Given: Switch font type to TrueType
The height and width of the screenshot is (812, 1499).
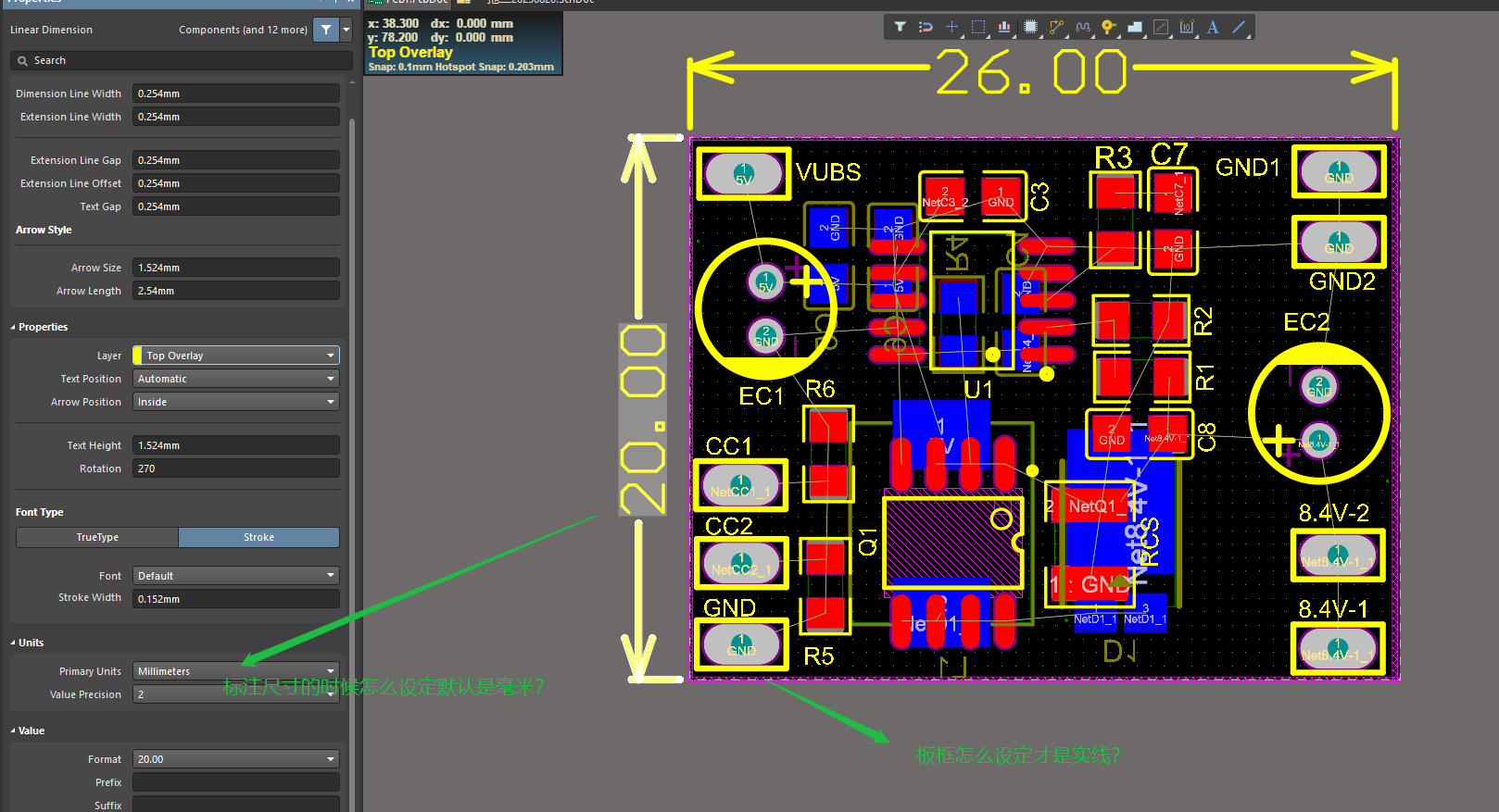Looking at the screenshot, I should (x=97, y=537).
